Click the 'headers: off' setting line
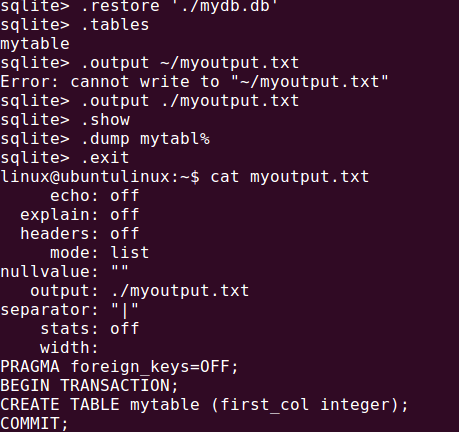This screenshot has width=459, height=432. pyautogui.click(x=80, y=234)
